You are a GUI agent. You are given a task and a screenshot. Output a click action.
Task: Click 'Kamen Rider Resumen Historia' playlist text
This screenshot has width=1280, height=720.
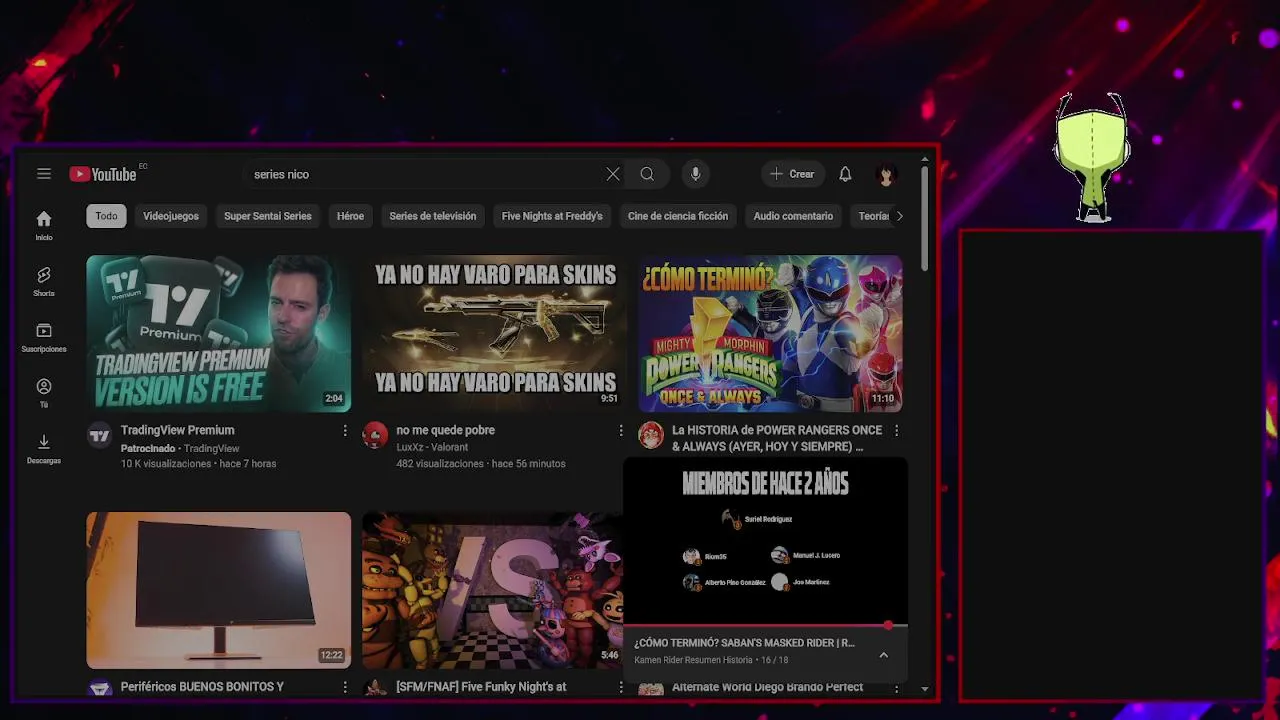tap(693, 660)
